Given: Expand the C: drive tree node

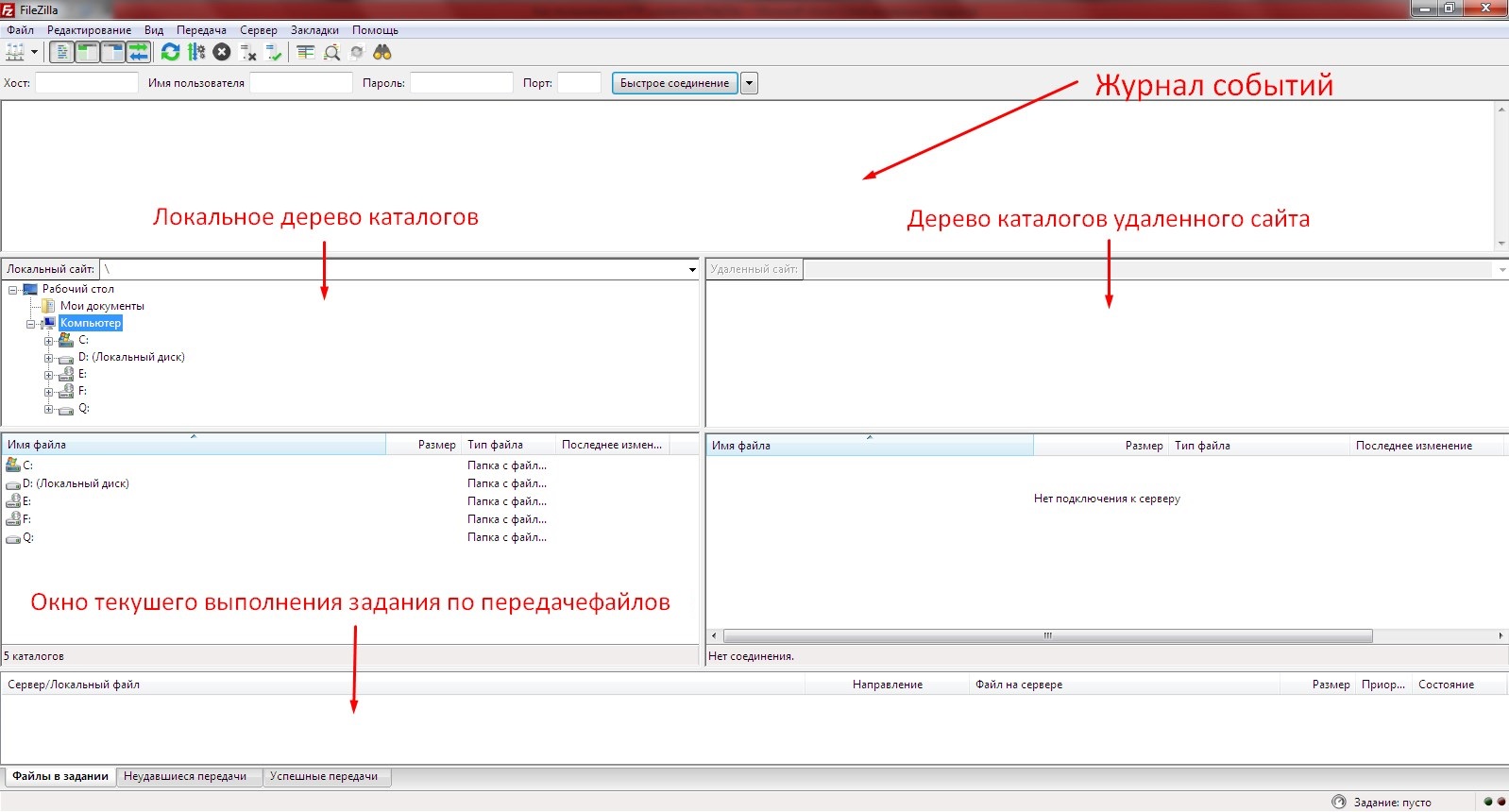Looking at the screenshot, I should tap(48, 341).
